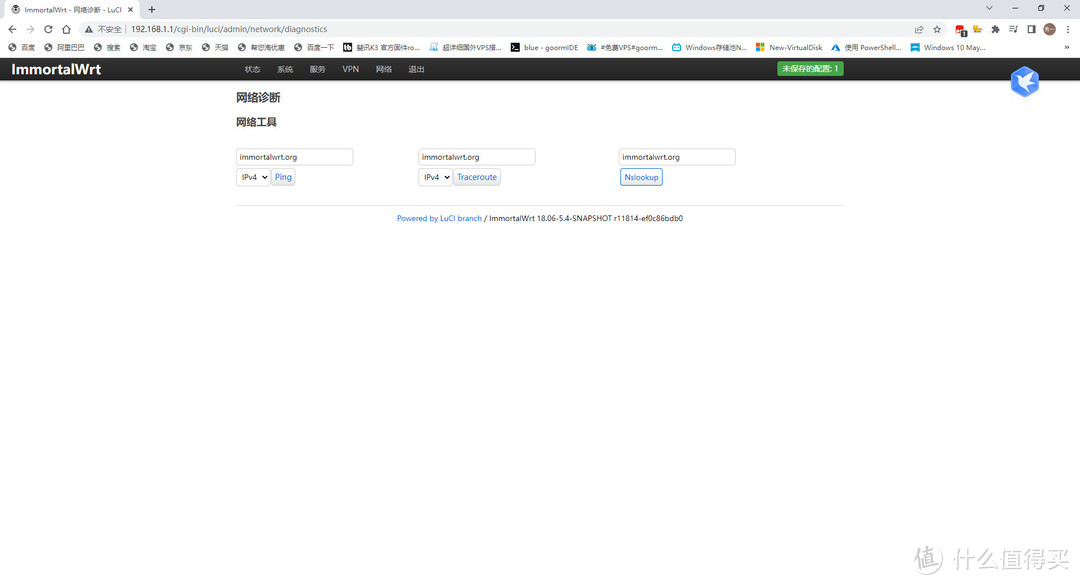Open the Extensions puzzle piece icon

tap(995, 29)
